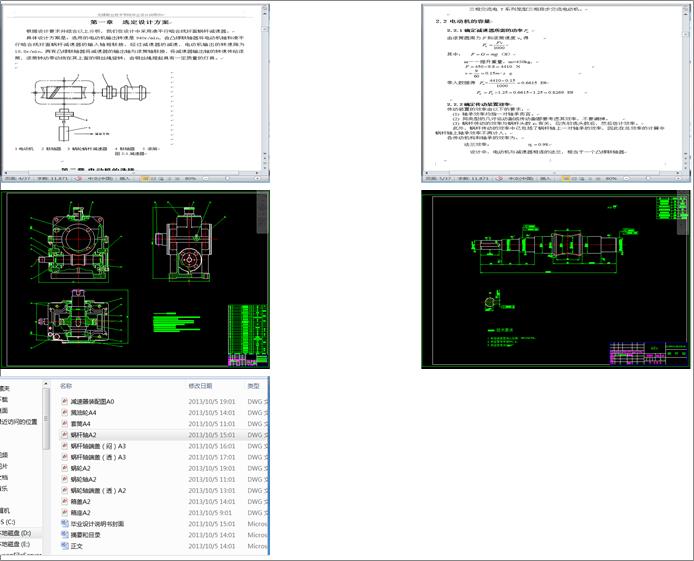Select the 箱座A2 drawing file
Screen dimensions: 694x561
(x=80, y=513)
